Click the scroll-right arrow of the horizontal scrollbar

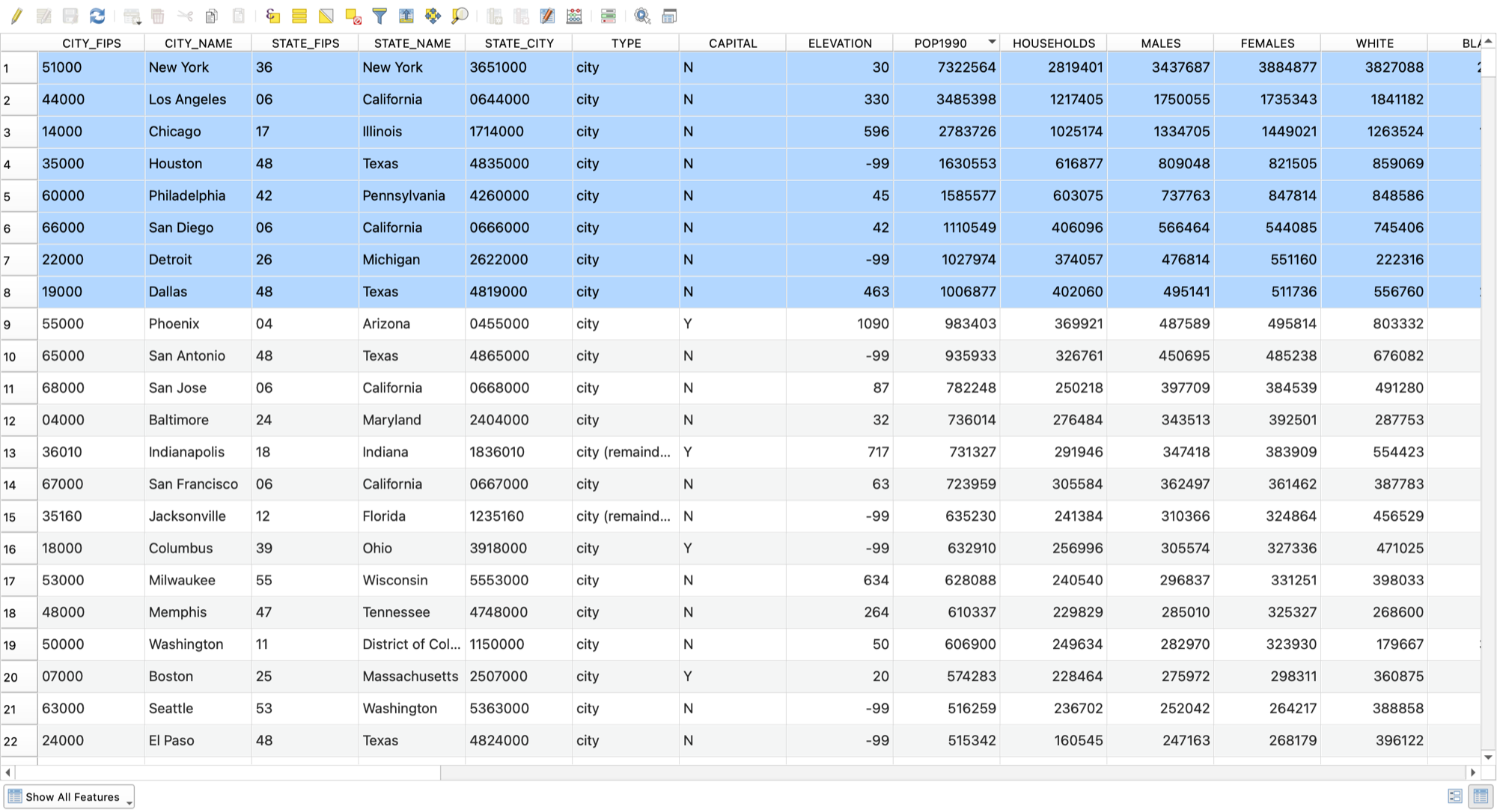[1473, 772]
